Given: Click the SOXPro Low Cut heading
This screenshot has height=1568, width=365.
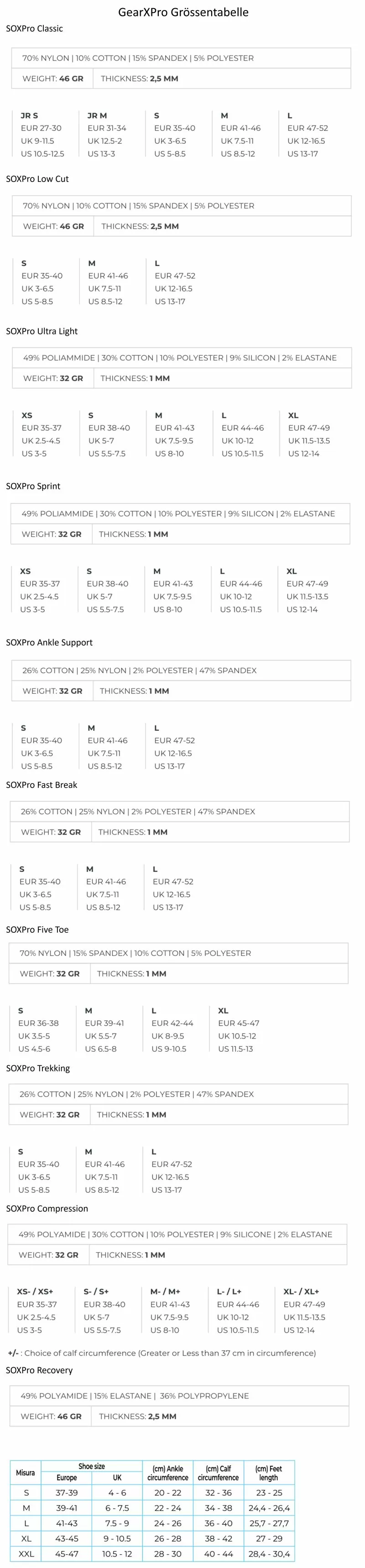Looking at the screenshot, I should click(37, 179).
